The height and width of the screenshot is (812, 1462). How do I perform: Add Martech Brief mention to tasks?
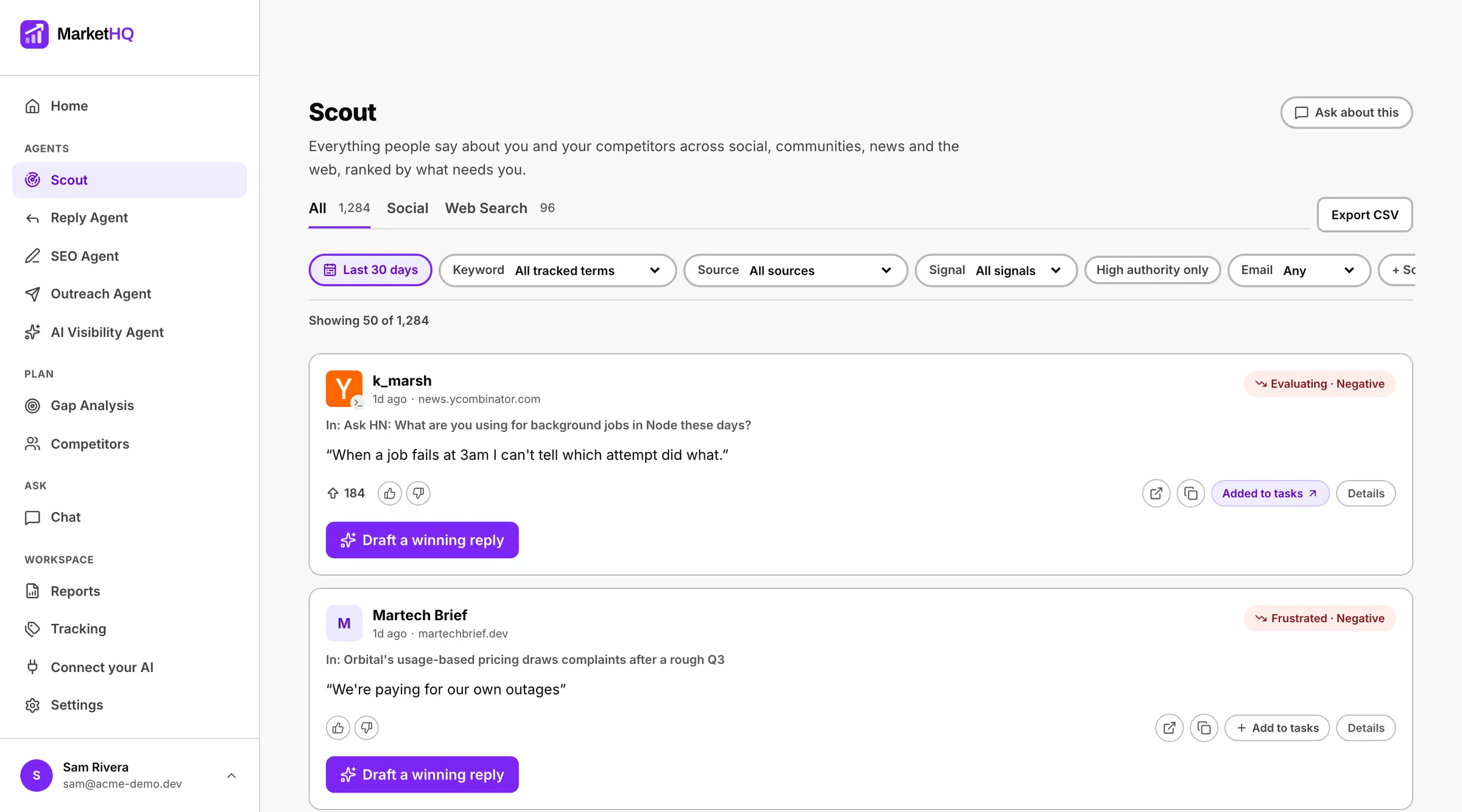pos(1277,728)
